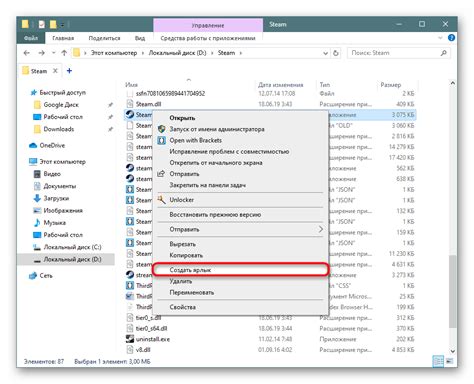Click the shield icon for admin launch
The image size is (474, 384).
pos(161,129)
